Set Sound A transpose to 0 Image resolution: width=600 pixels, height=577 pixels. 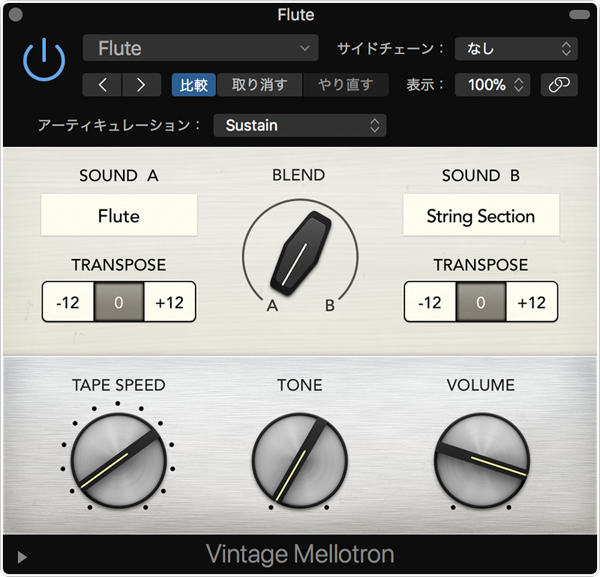[x=119, y=302]
